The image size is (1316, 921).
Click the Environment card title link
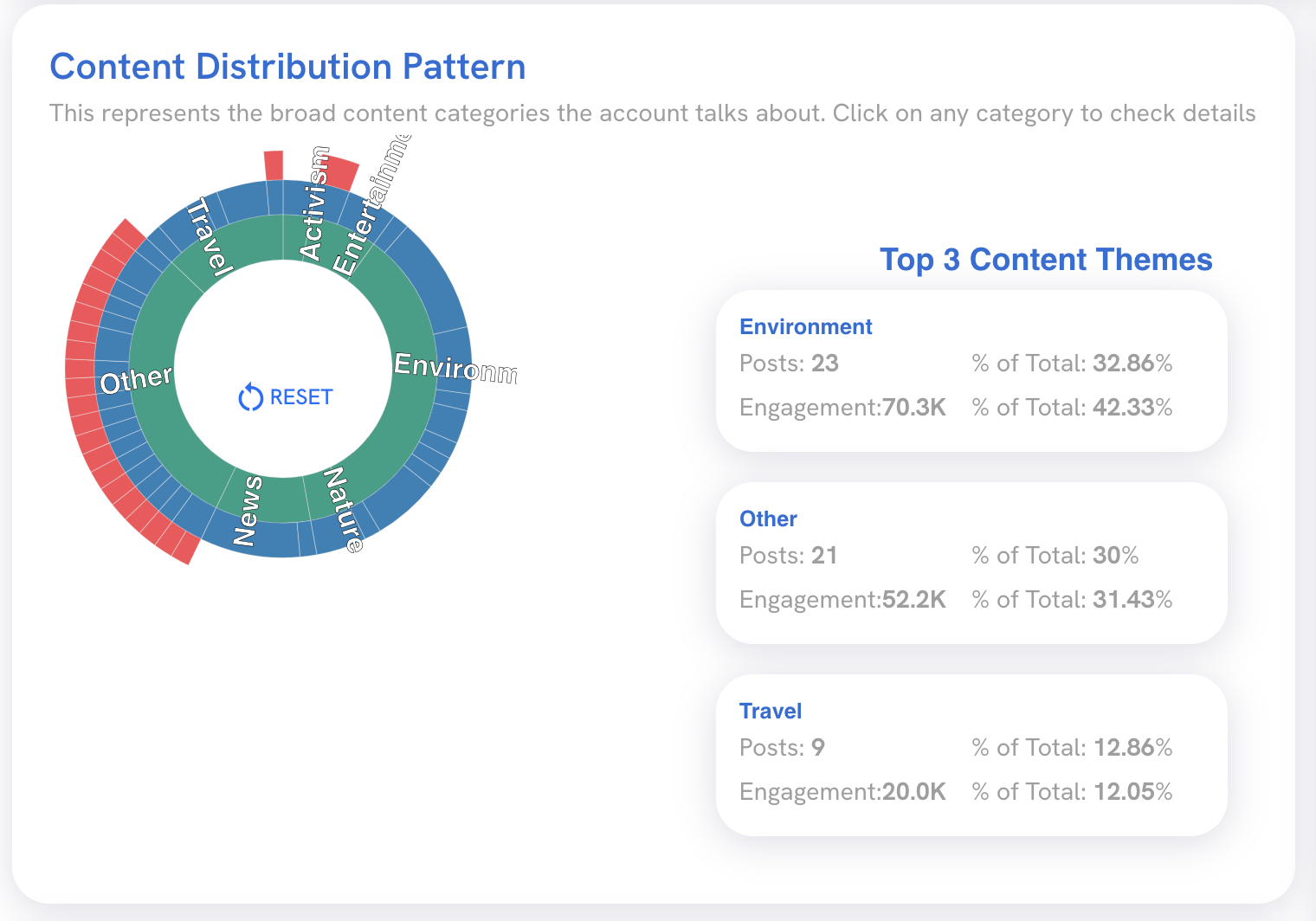click(x=805, y=326)
